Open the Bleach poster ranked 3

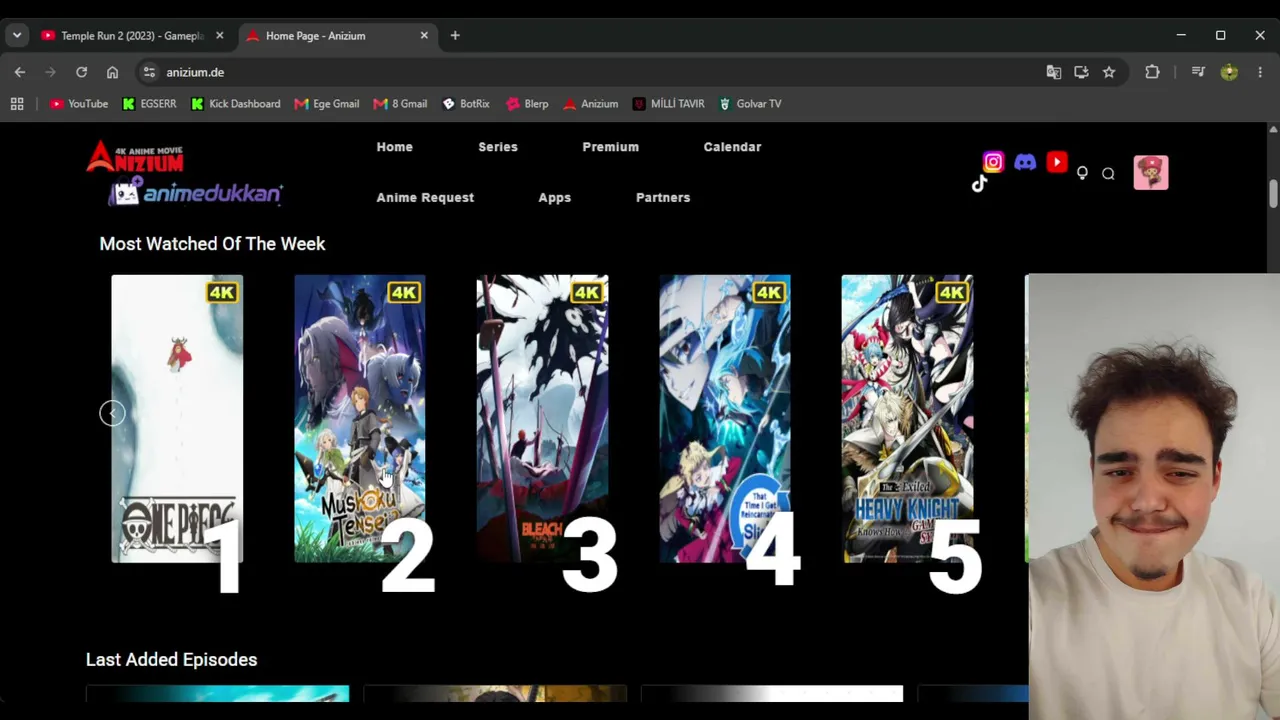[542, 418]
